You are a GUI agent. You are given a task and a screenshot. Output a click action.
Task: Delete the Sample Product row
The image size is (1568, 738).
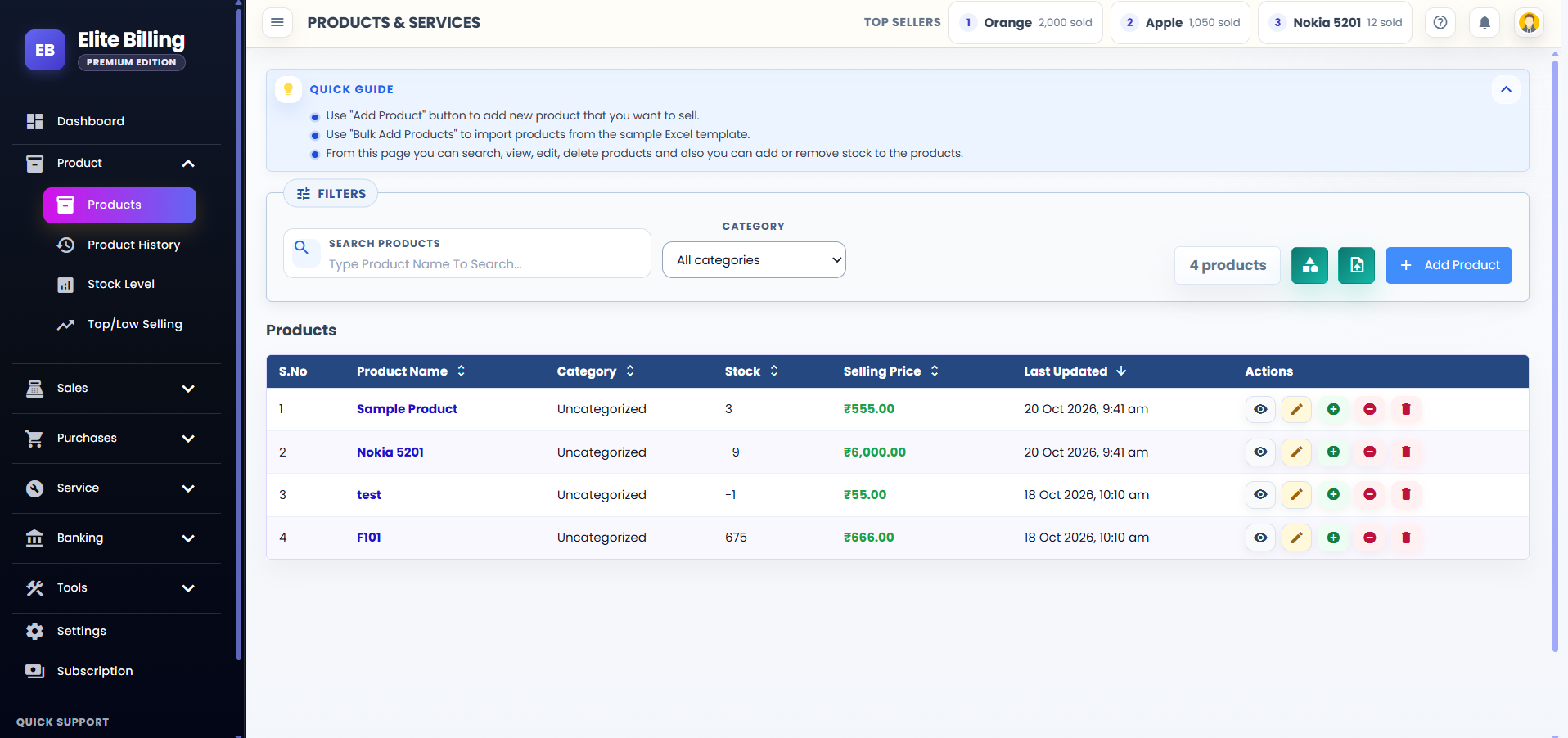[x=1406, y=409]
